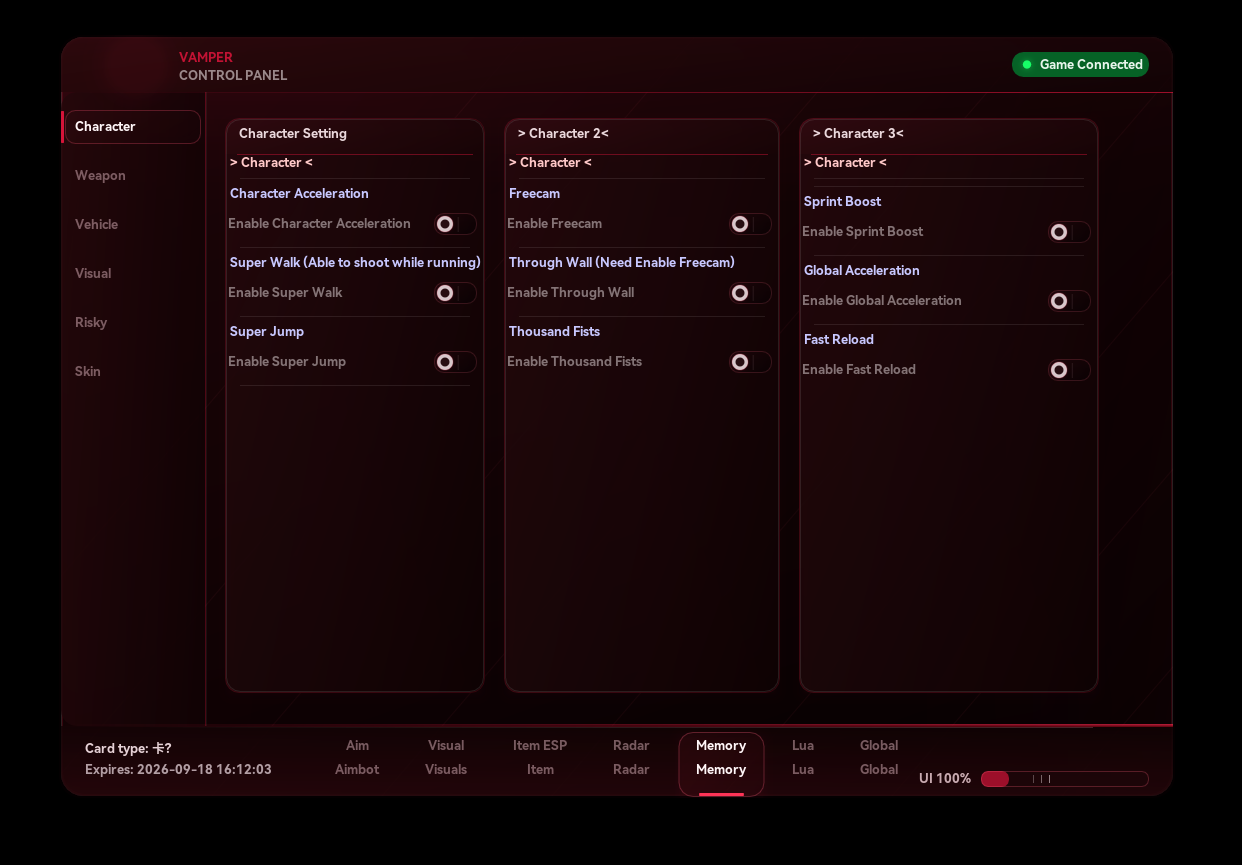Screen dimensions: 1242x865
Task: Open the Visuals tab in the bottom bar
Action: coord(446,758)
